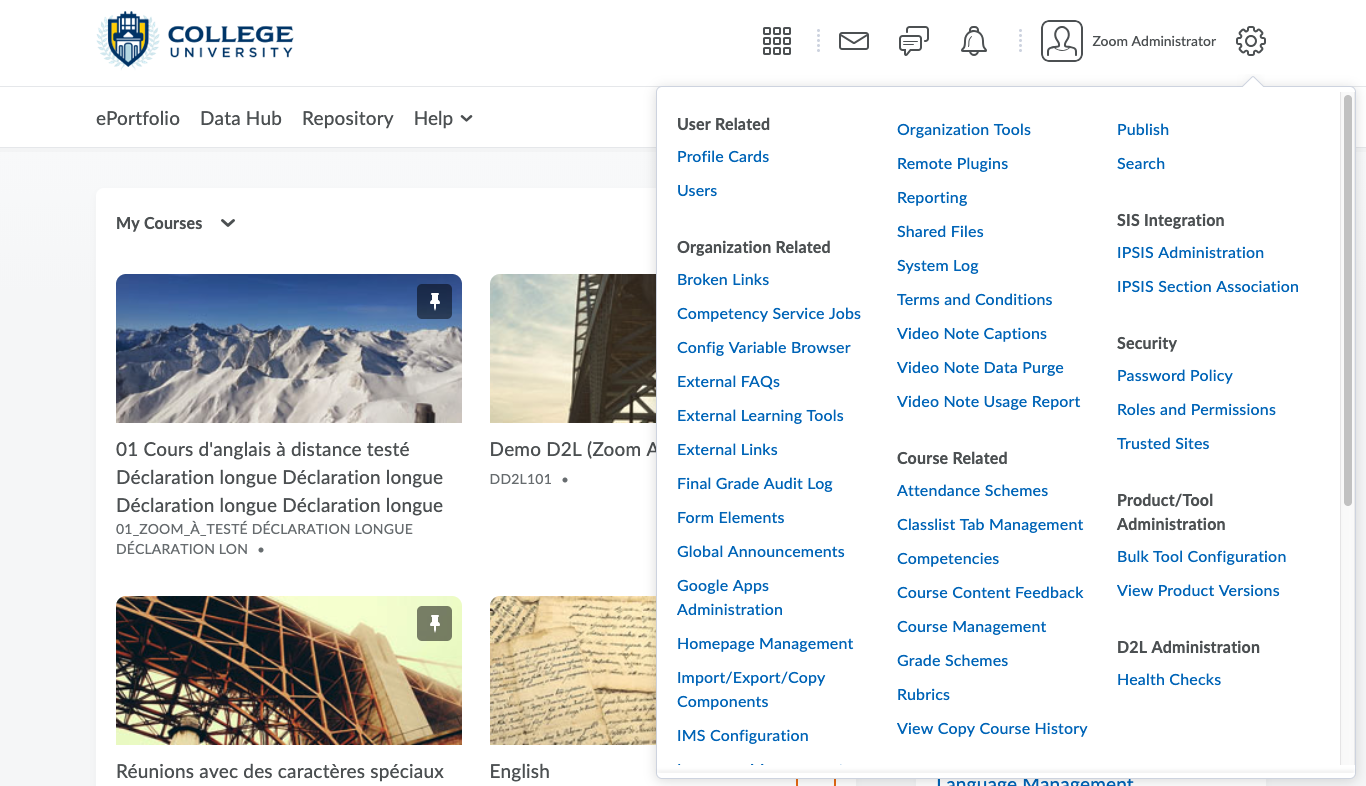Image resolution: width=1366 pixels, height=786 pixels.
Task: Open IPSIS Section Association
Action: 1208,287
